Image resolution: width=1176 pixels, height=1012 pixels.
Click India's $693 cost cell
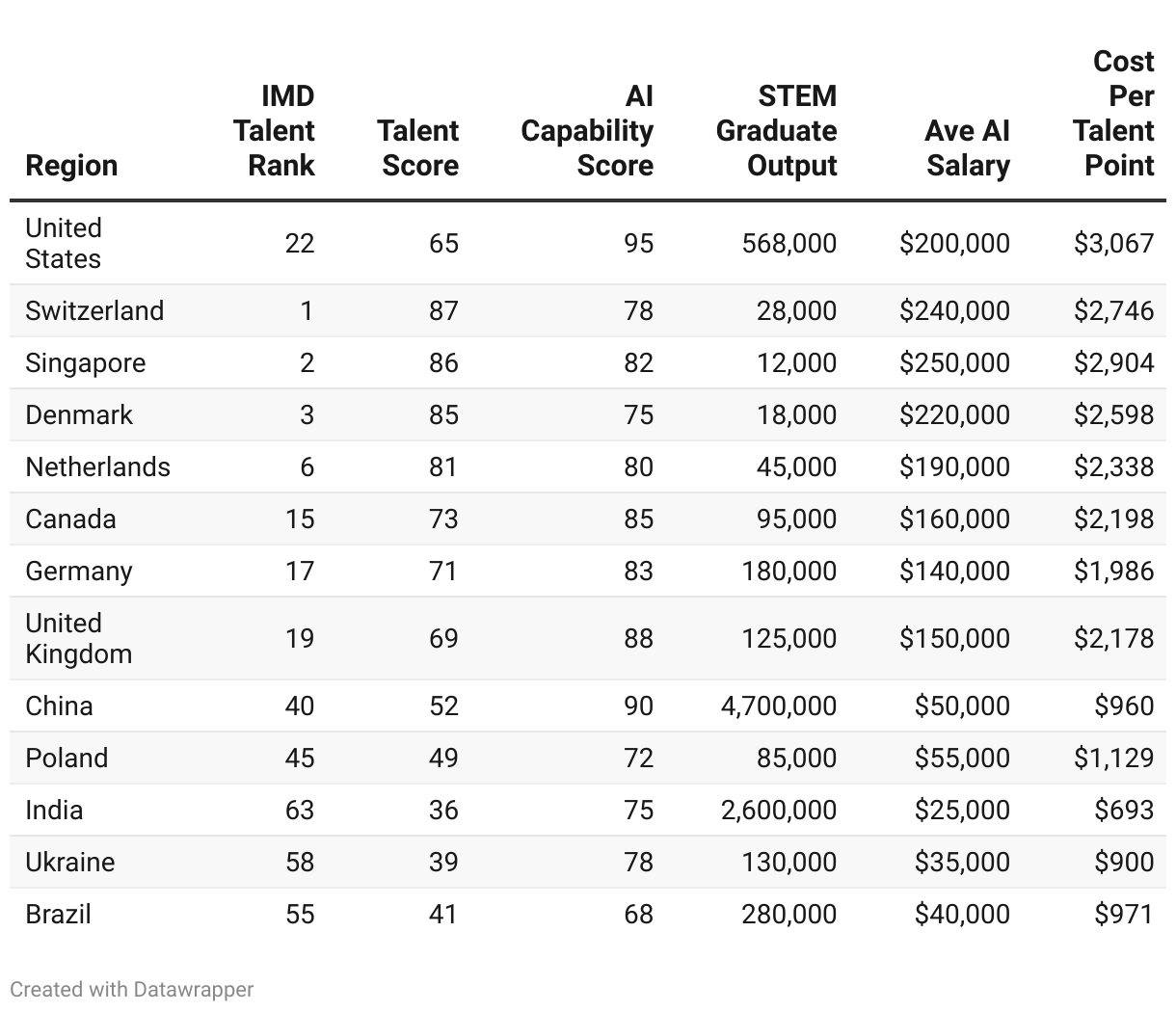pos(1124,810)
